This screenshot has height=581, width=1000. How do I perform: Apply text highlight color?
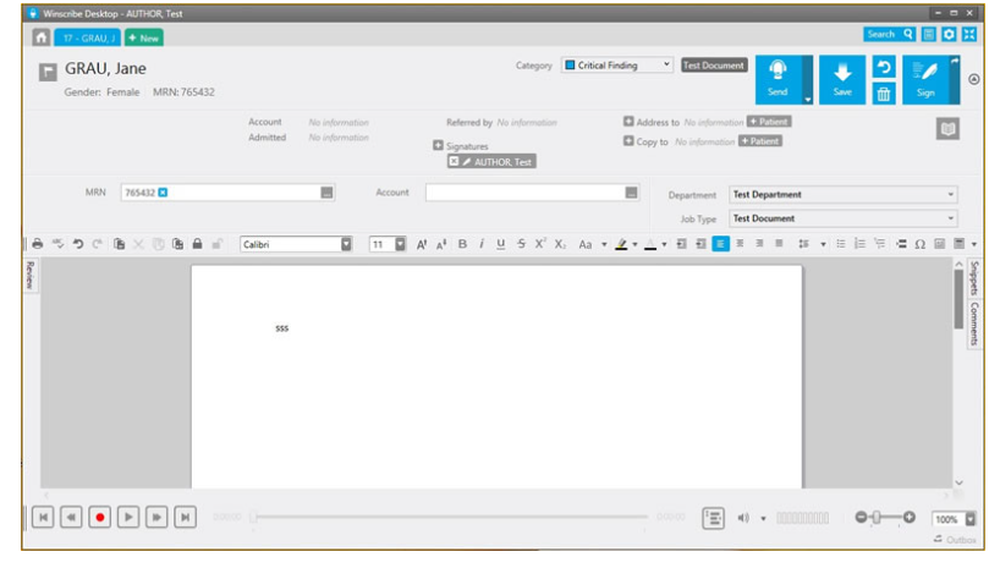coord(621,244)
